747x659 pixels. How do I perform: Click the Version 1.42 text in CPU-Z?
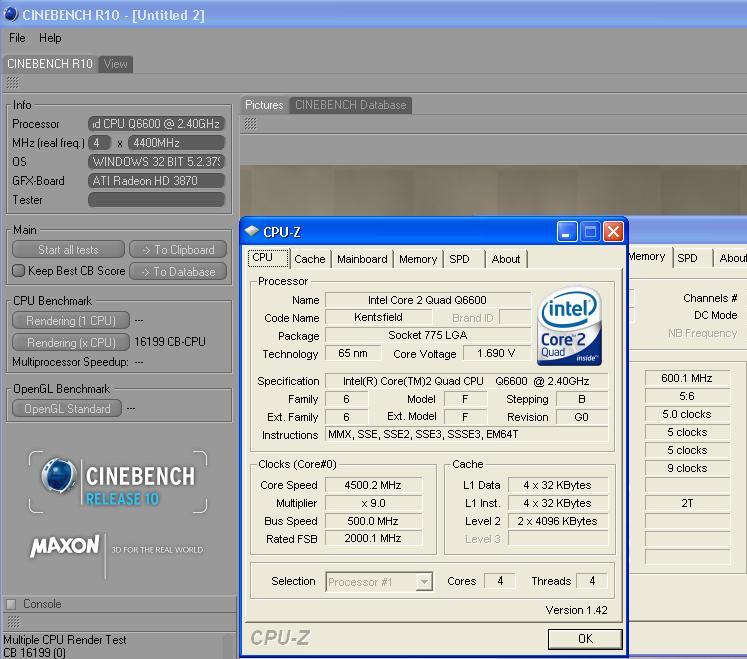(x=576, y=610)
